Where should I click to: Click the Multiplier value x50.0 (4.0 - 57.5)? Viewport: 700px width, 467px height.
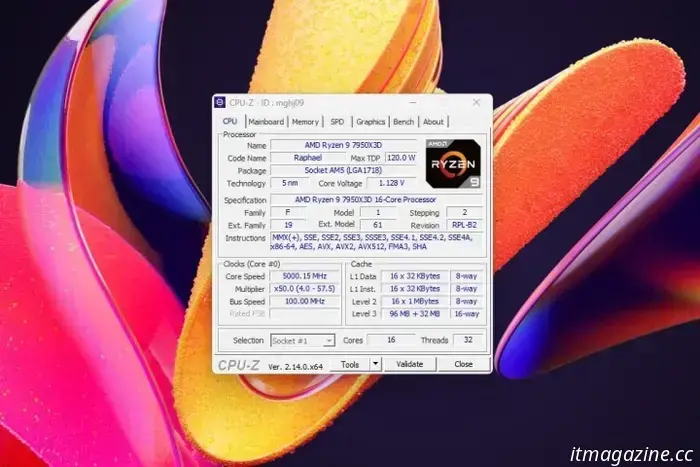(x=304, y=288)
